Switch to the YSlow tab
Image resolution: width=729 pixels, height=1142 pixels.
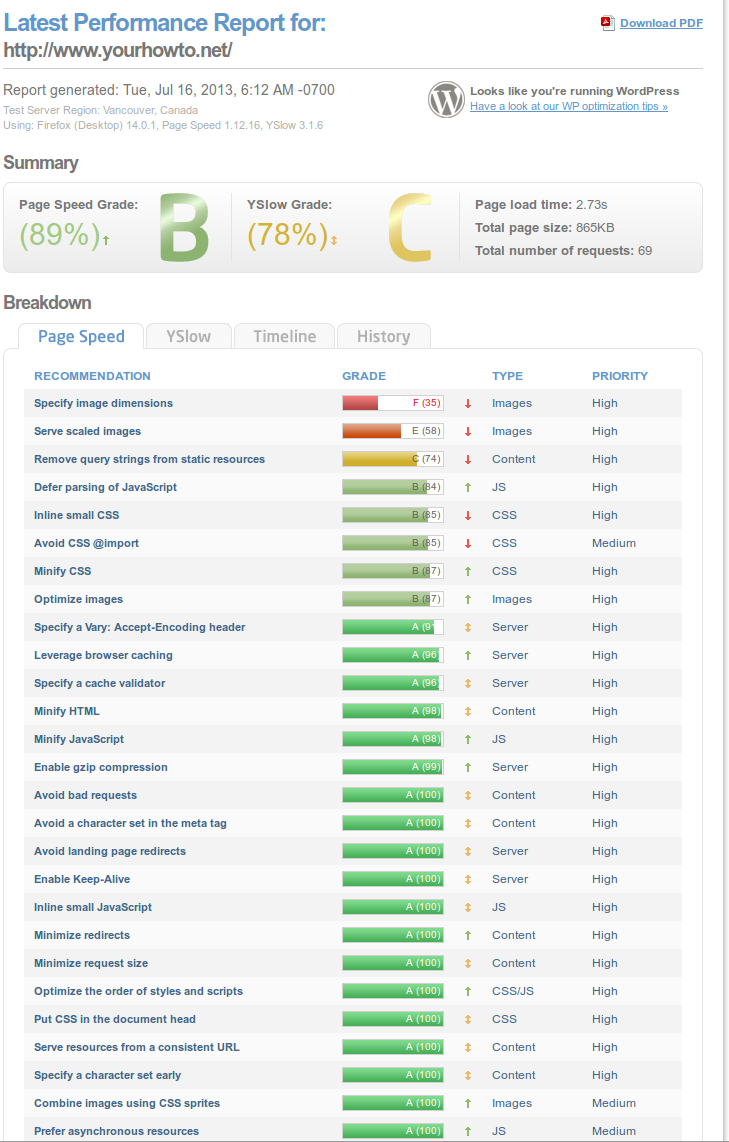(x=189, y=336)
